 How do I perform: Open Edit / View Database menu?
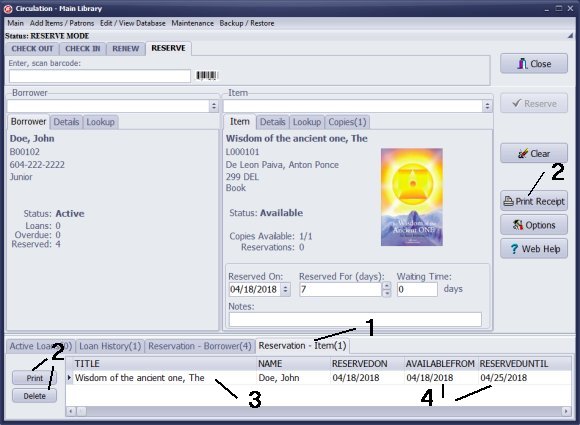(x=132, y=23)
